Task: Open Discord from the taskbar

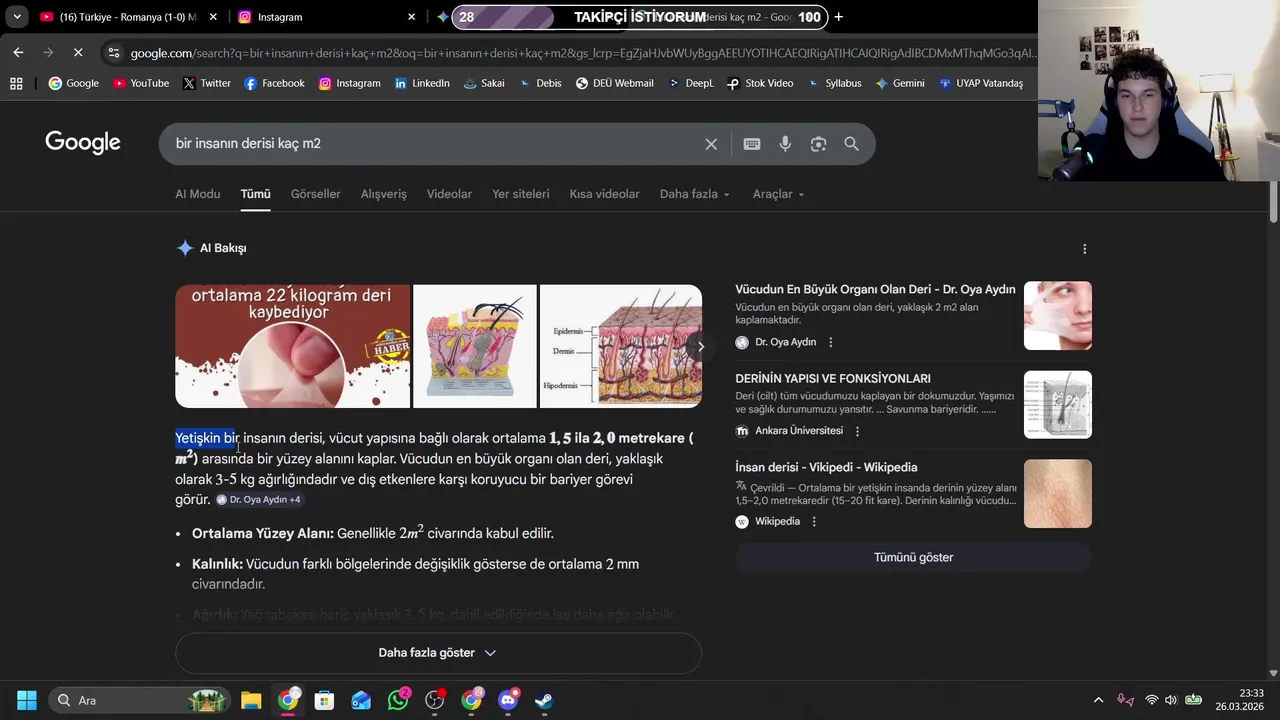Action: 508,700
